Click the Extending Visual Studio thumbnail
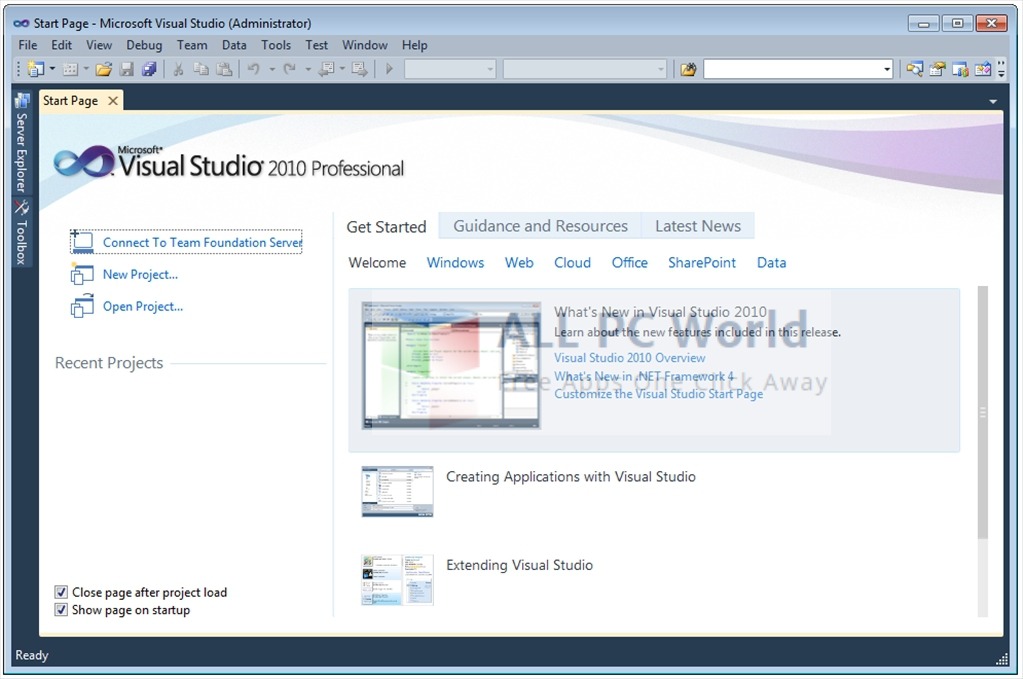 [x=397, y=580]
